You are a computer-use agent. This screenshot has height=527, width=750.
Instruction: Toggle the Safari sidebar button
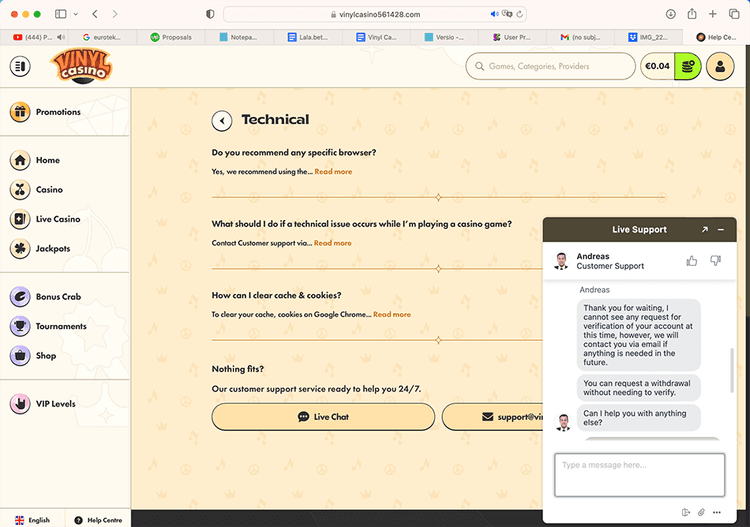pyautogui.click(x=61, y=14)
